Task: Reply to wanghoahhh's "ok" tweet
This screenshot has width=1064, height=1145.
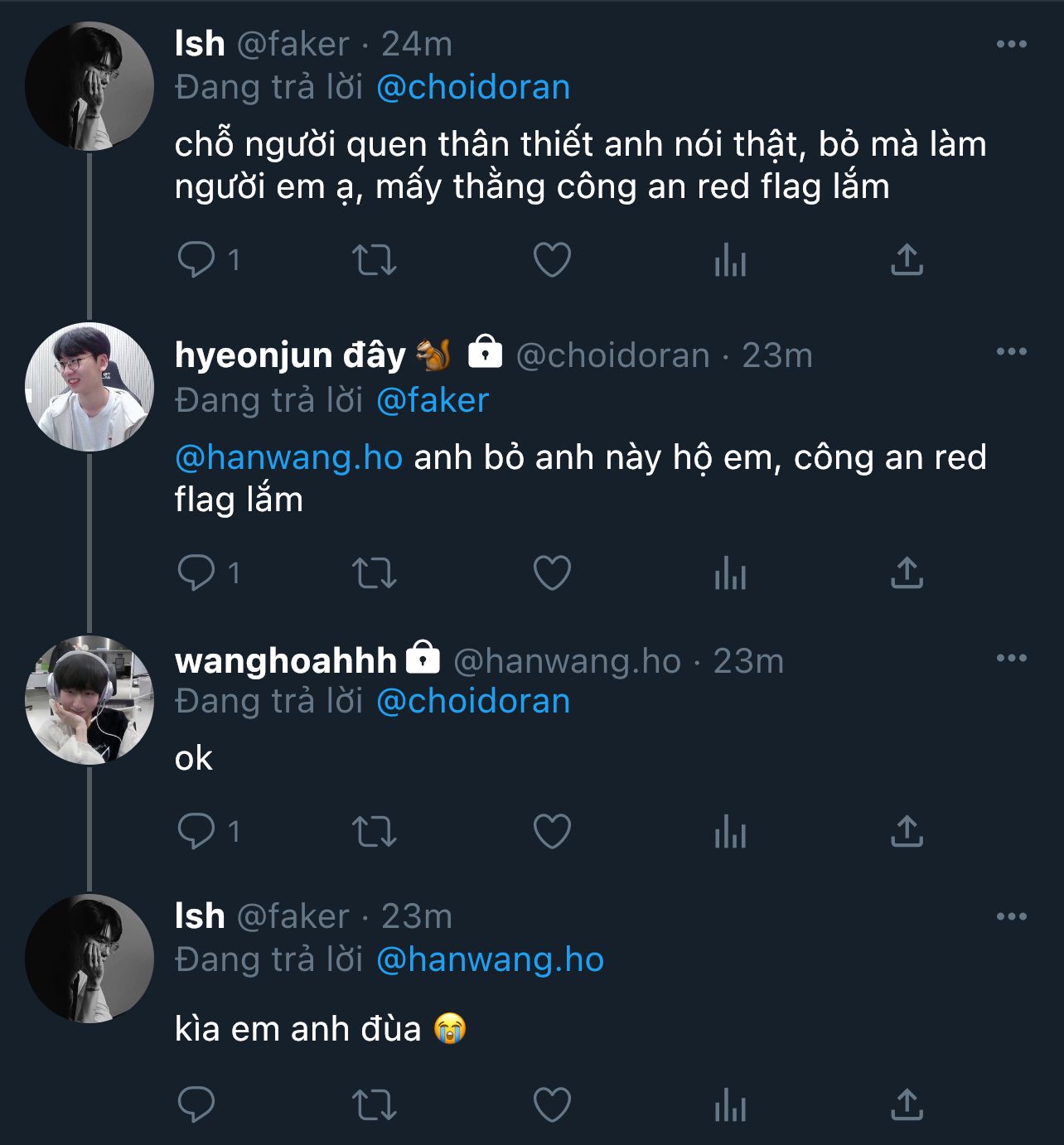Action: click(x=196, y=831)
